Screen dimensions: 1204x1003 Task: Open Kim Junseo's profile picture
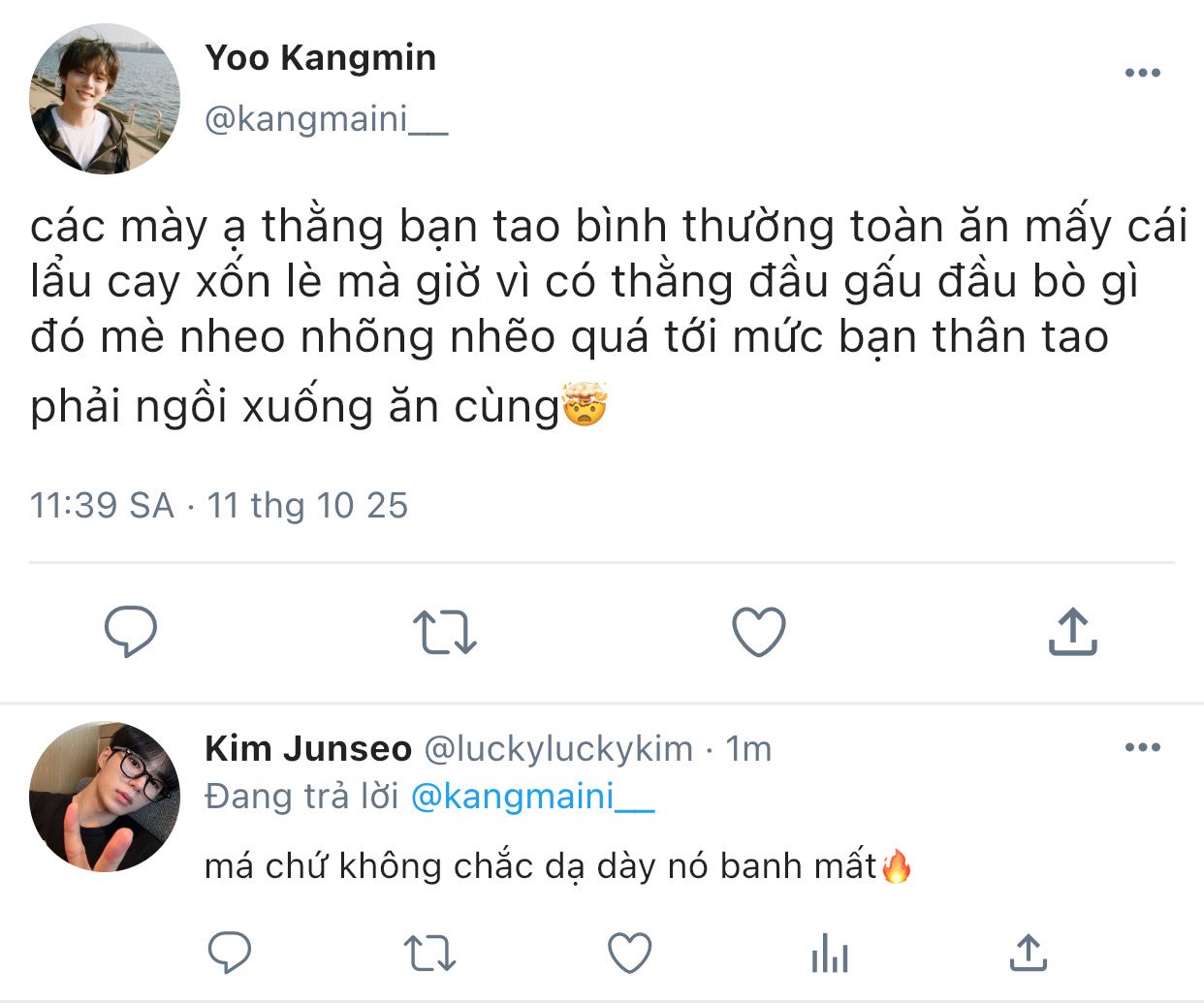tap(105, 797)
